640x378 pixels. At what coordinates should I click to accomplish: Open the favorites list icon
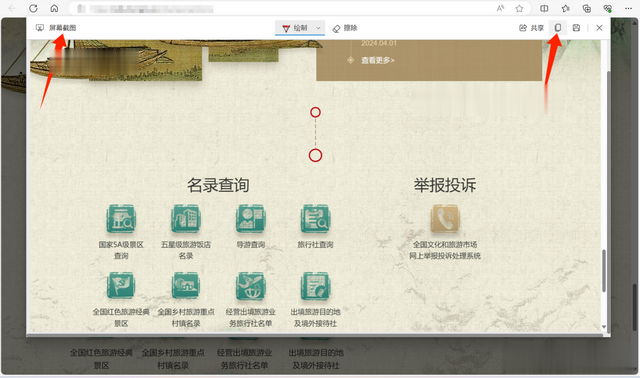pyautogui.click(x=565, y=8)
